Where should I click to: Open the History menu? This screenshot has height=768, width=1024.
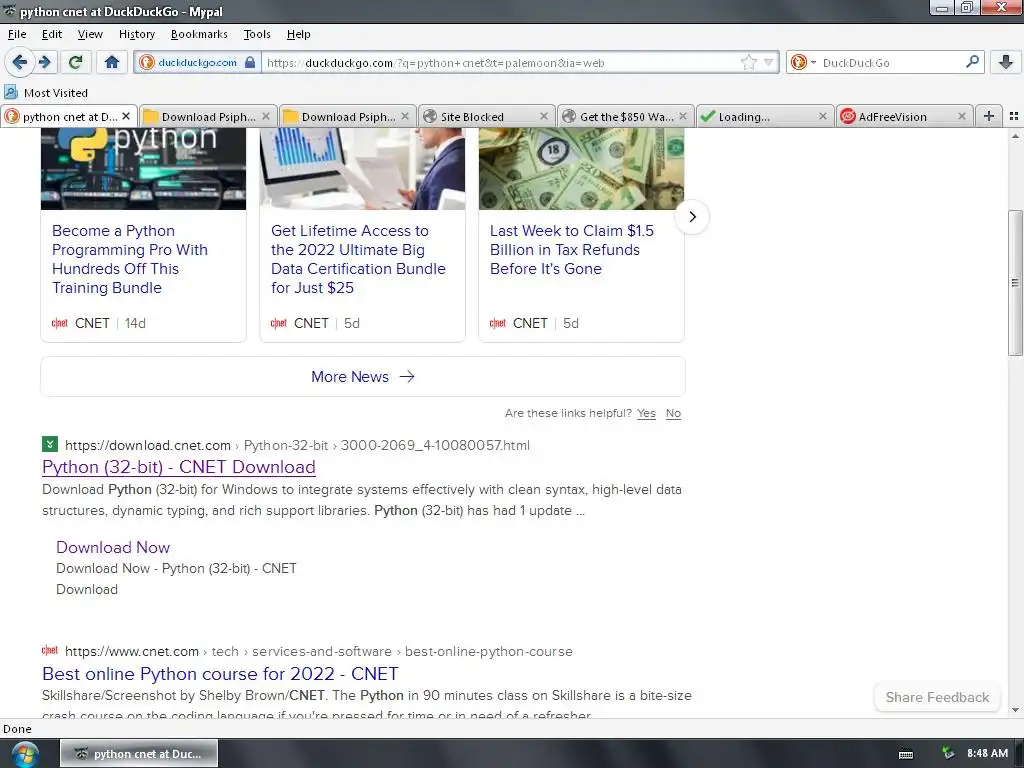click(x=136, y=34)
